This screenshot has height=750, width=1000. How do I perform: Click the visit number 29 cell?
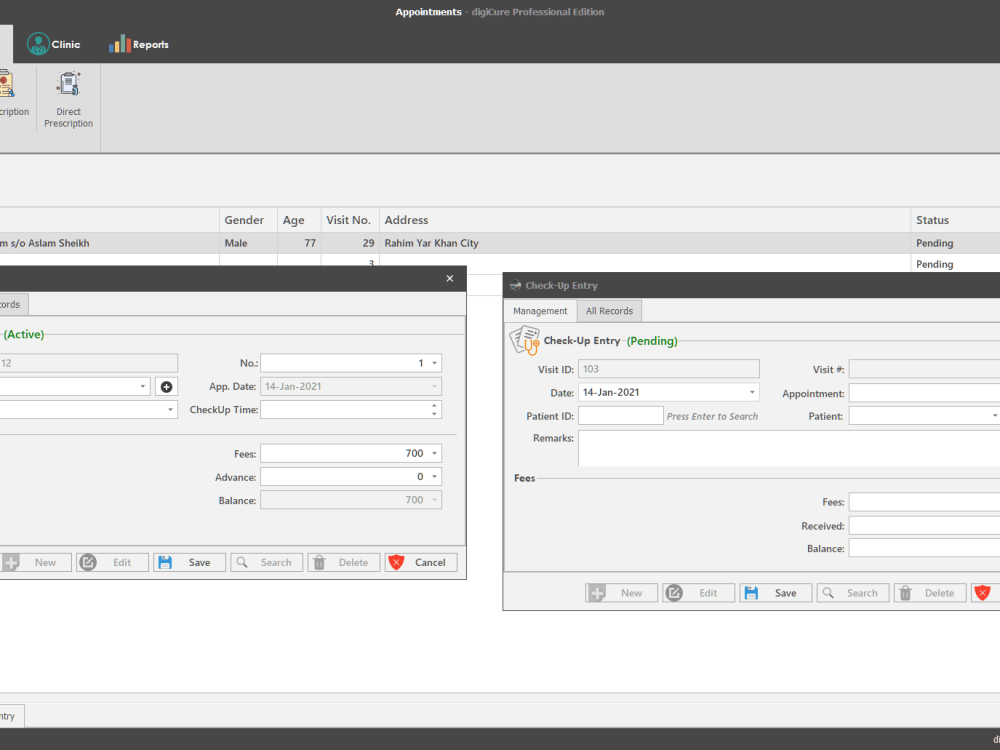(x=350, y=243)
